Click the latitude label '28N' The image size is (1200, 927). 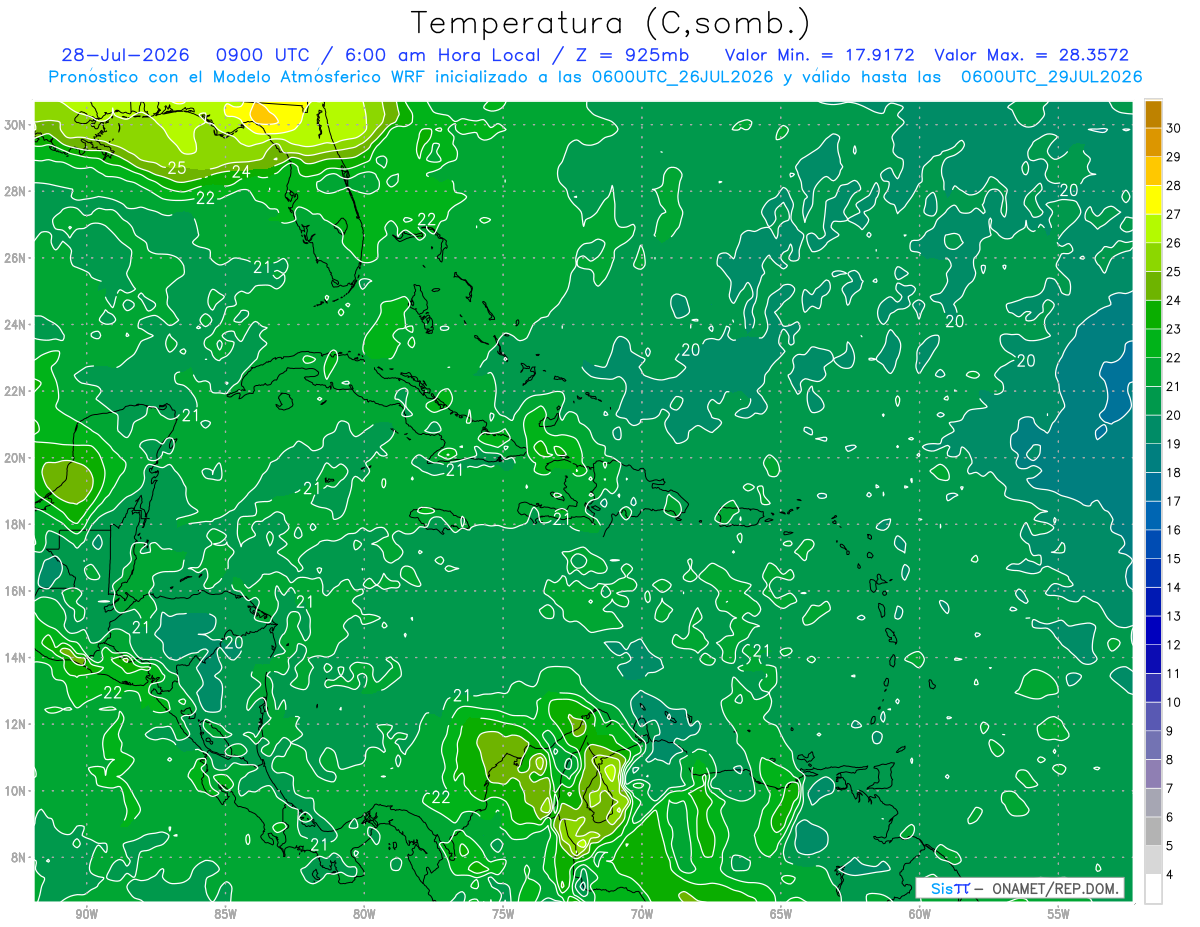[x=15, y=191]
